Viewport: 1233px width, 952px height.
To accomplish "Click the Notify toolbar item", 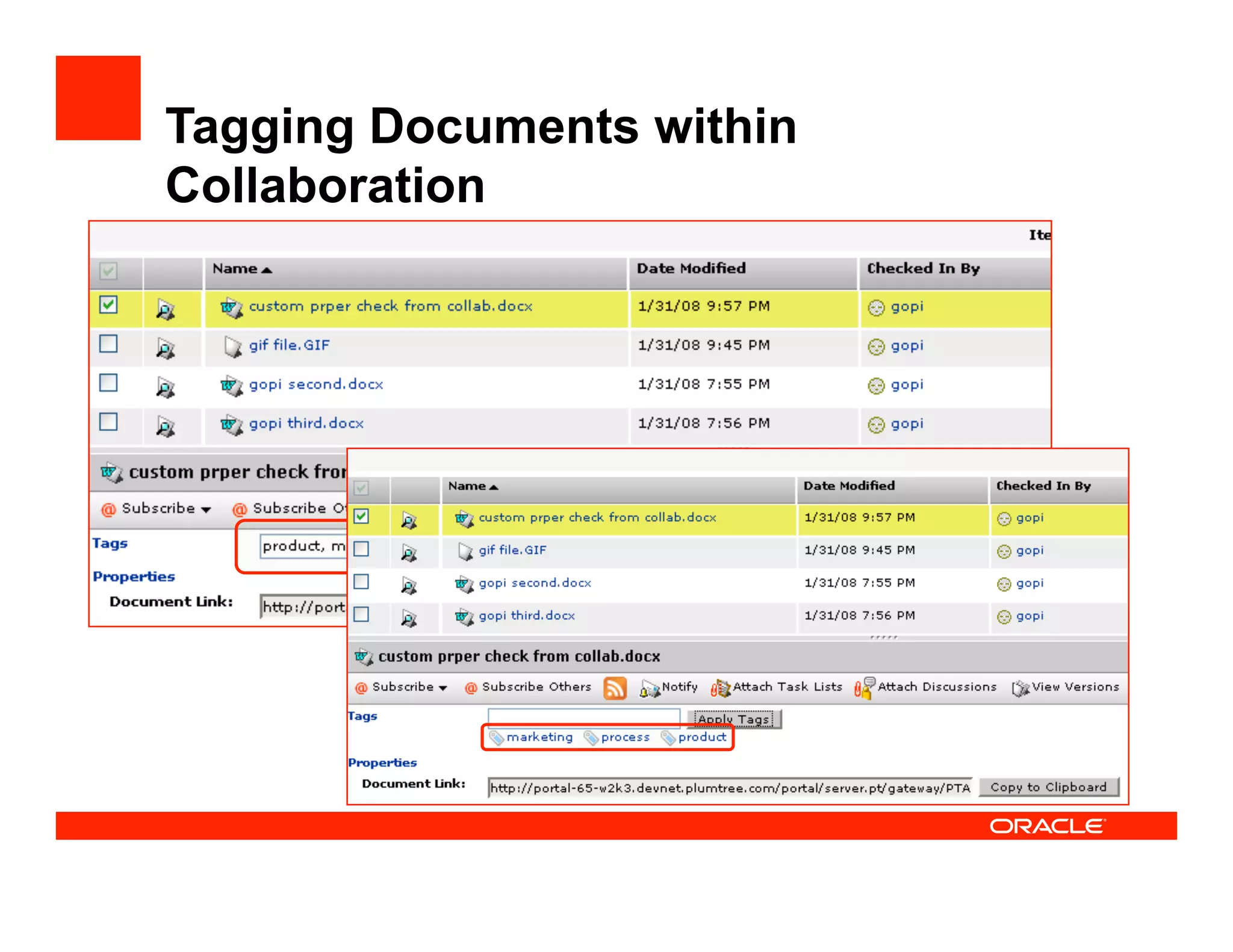I will 669,688.
